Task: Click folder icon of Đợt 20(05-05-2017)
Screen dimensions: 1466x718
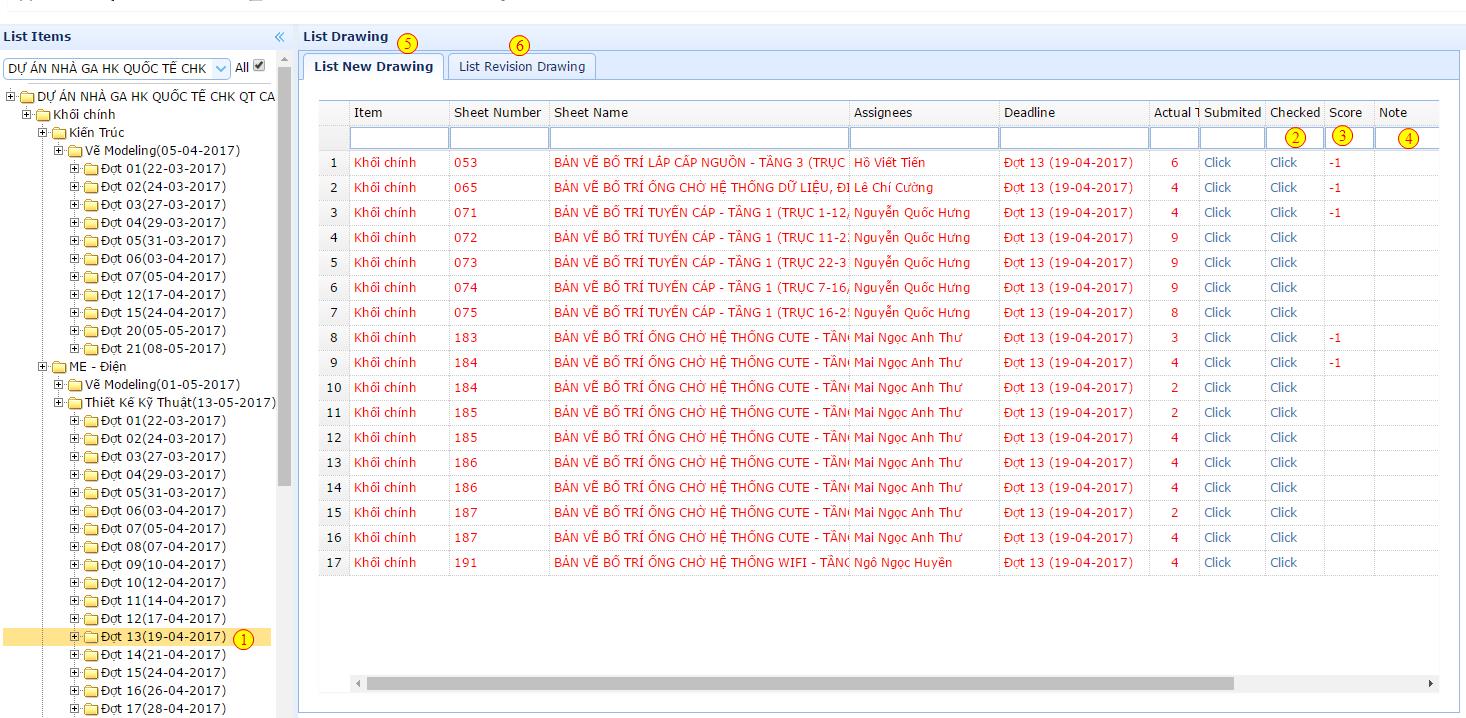Action: [91, 331]
